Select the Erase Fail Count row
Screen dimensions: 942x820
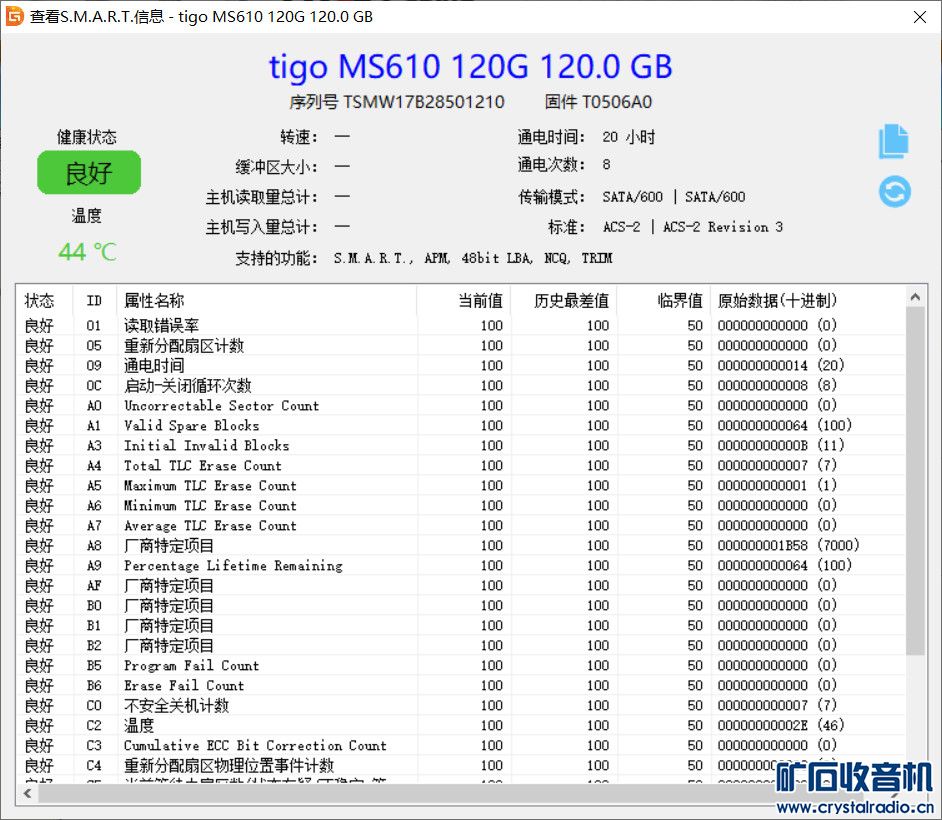pos(461,685)
